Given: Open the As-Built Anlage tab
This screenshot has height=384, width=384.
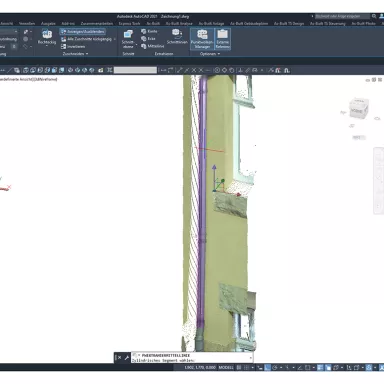Looking at the screenshot, I should pos(211,24).
